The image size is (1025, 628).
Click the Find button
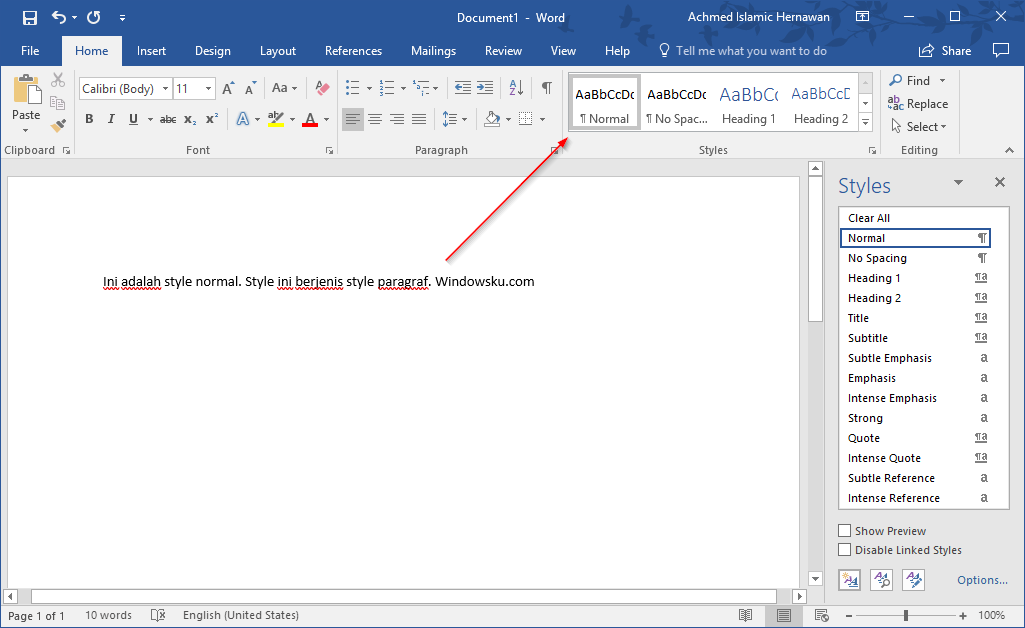coord(918,80)
